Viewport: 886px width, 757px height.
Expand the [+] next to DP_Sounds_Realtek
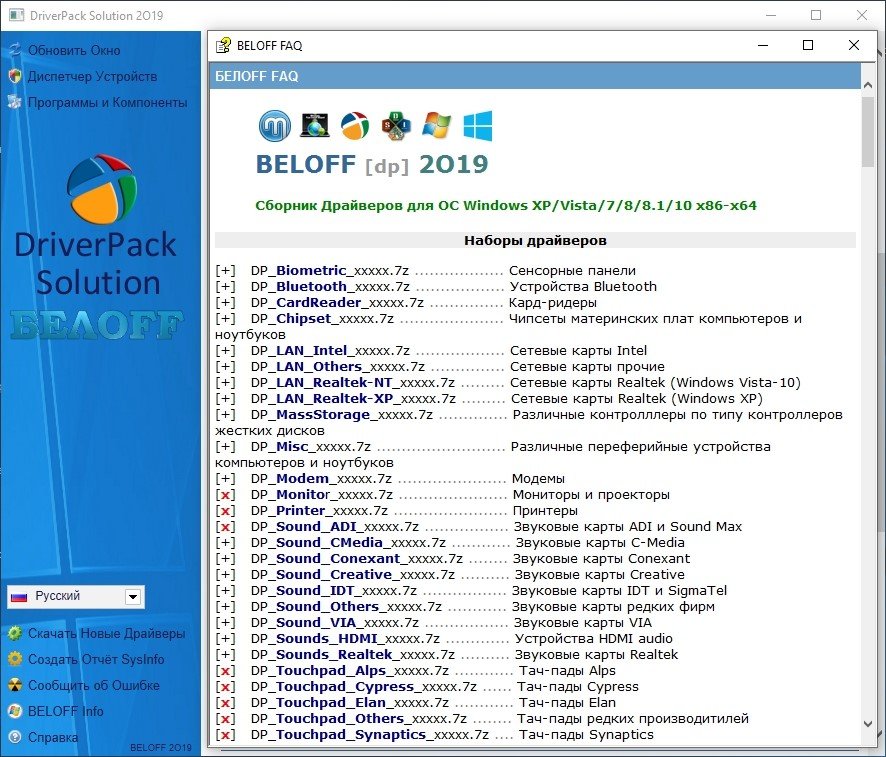click(x=225, y=655)
